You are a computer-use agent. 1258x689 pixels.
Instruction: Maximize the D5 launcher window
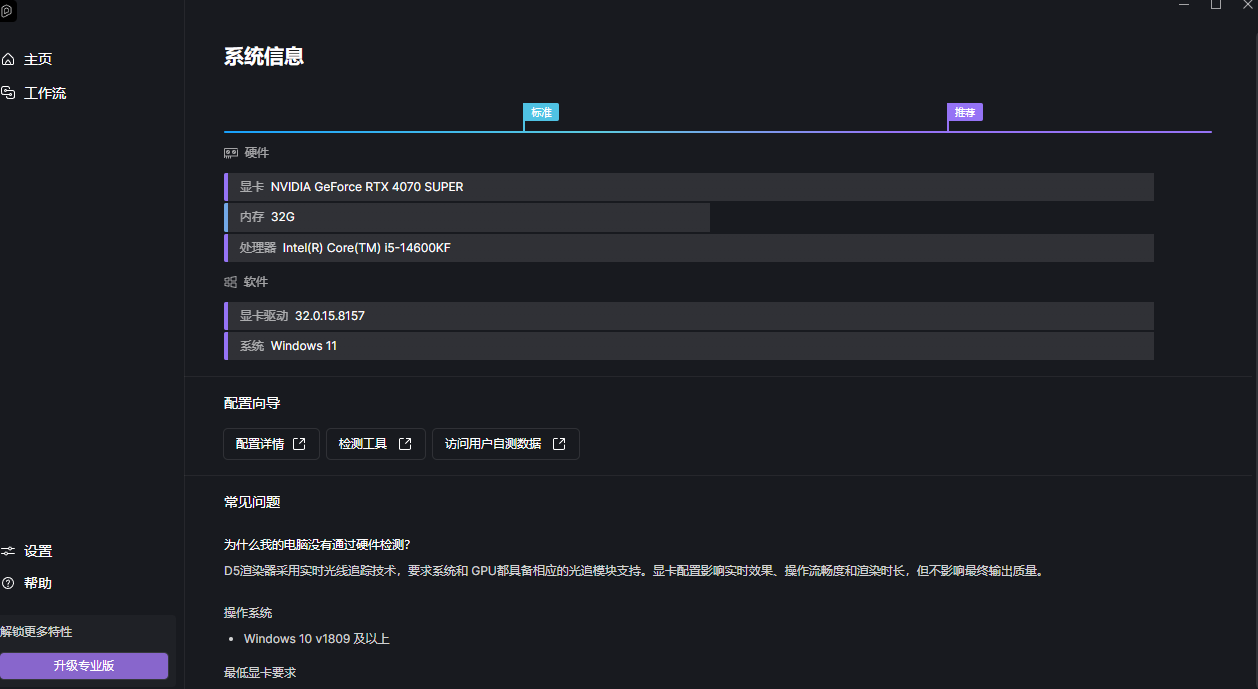point(1216,5)
